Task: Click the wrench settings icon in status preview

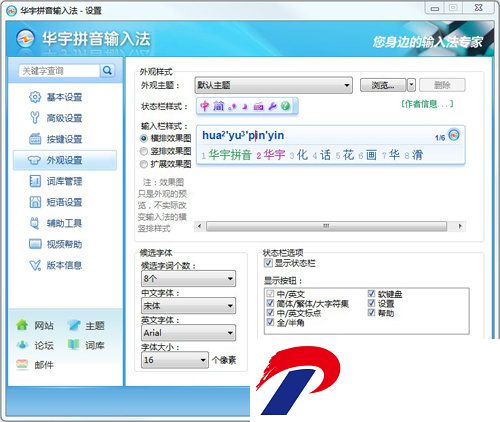Action: pos(272,107)
